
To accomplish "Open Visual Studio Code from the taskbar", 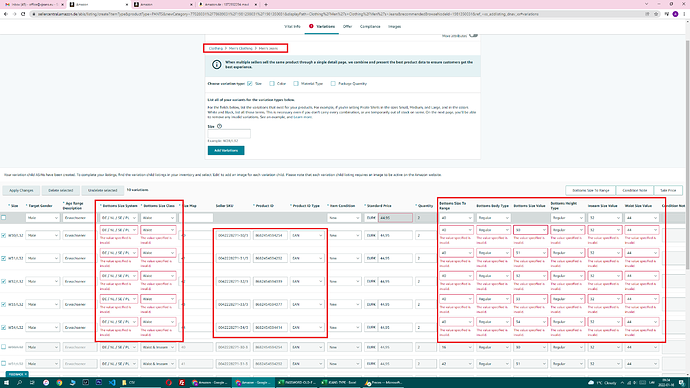I will [112, 383].
